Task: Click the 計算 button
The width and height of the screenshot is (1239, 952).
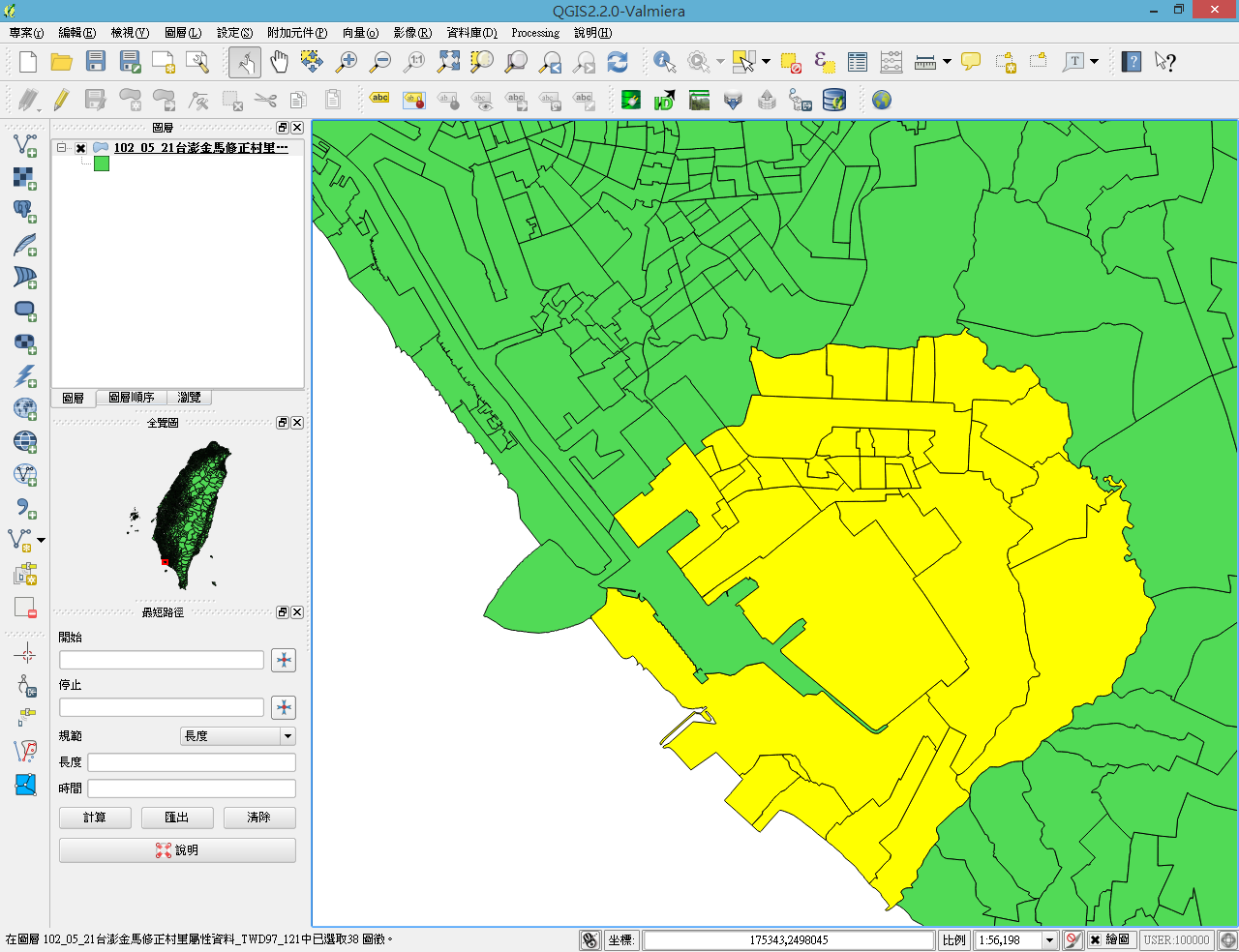Action: [95, 818]
